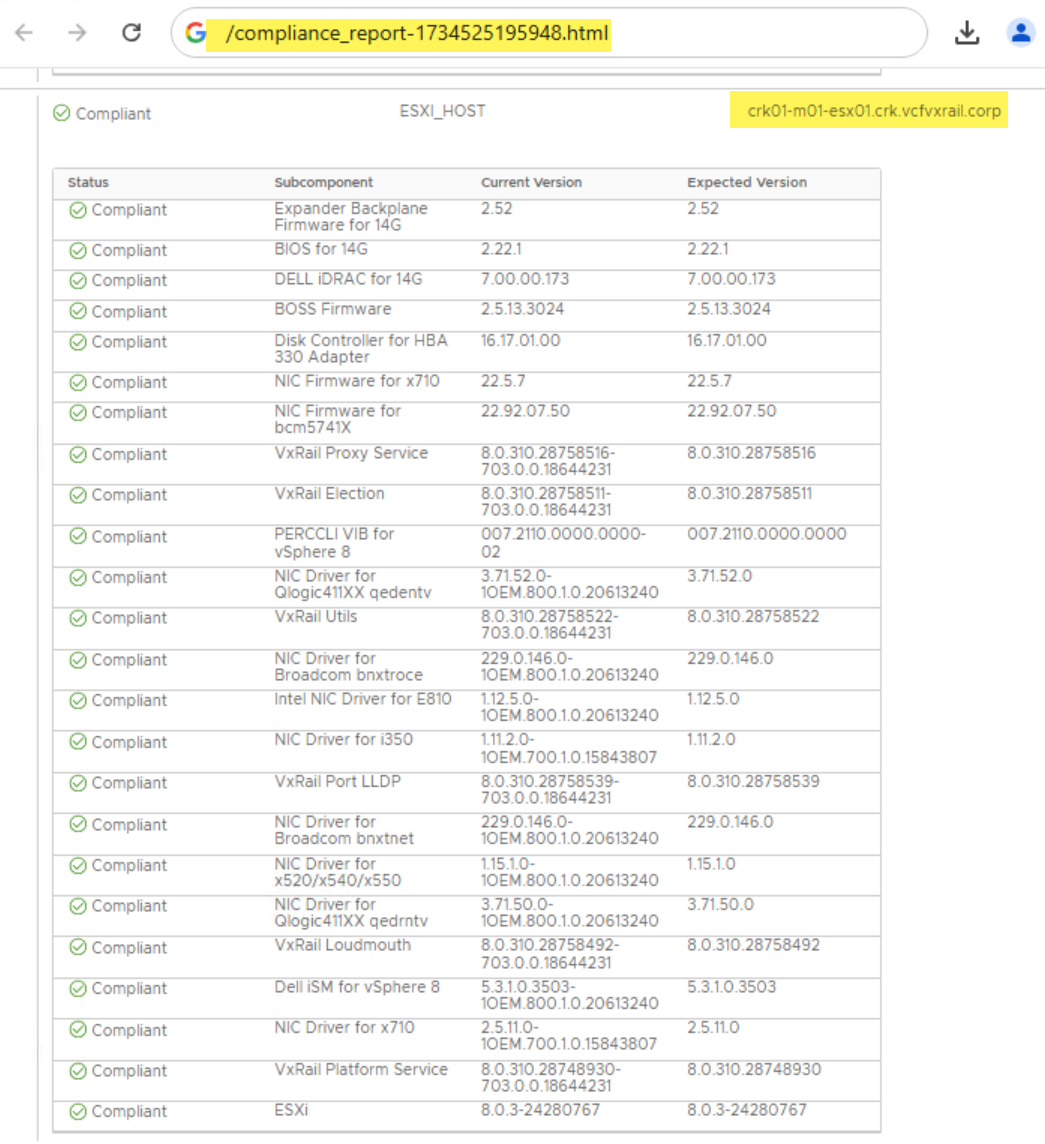
Task: Click the ESXI_HOST label
Action: (x=442, y=112)
